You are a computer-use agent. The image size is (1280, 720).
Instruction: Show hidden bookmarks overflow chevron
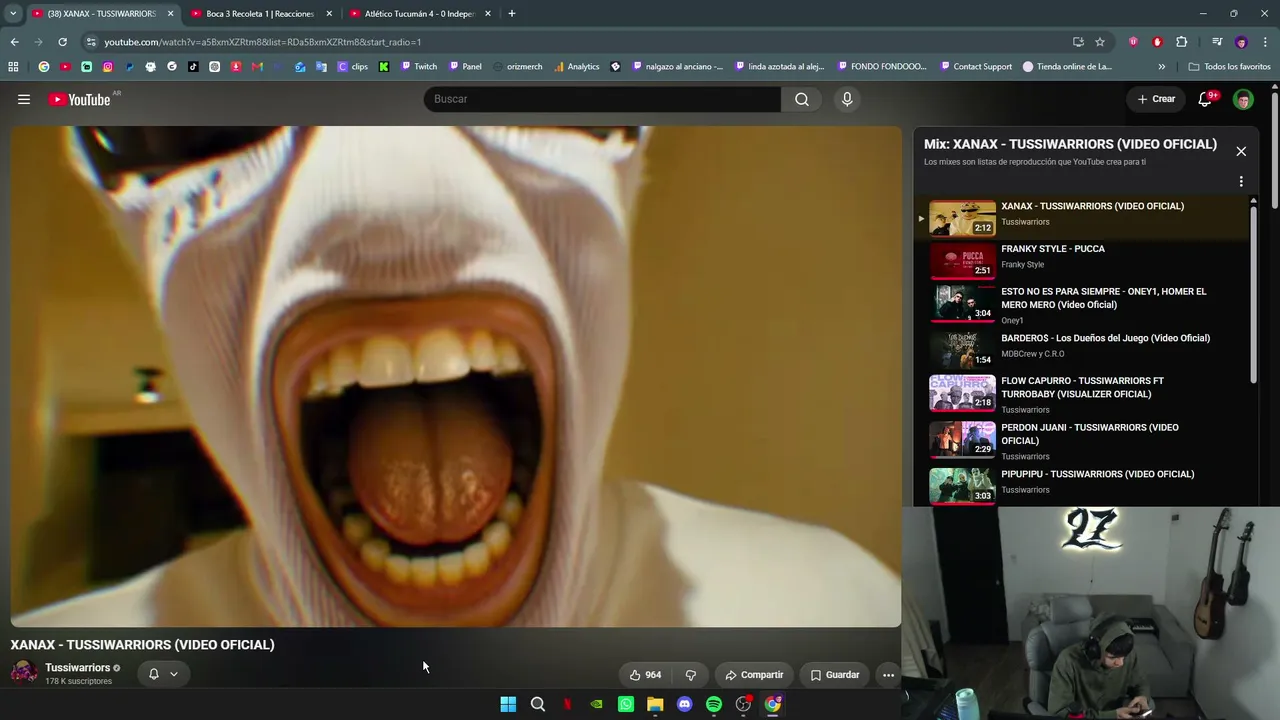coord(1161,67)
